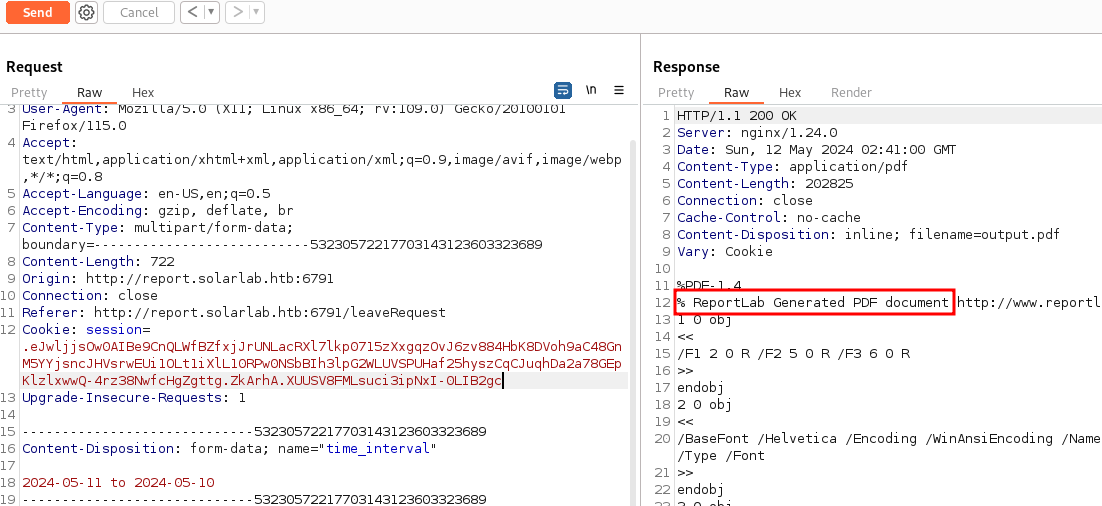
Task: Open Repeater request settings gear
Action: pyautogui.click(x=87, y=13)
